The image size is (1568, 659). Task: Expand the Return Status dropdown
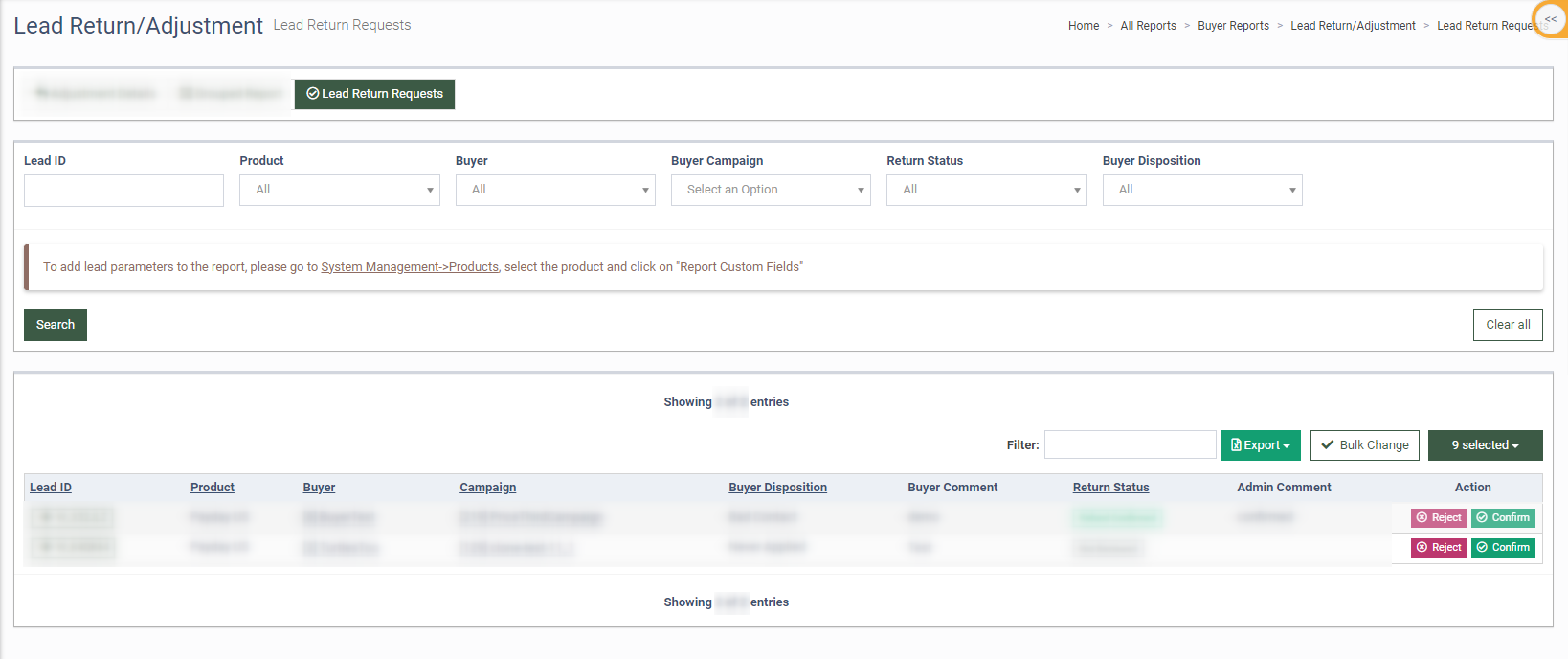tap(986, 190)
